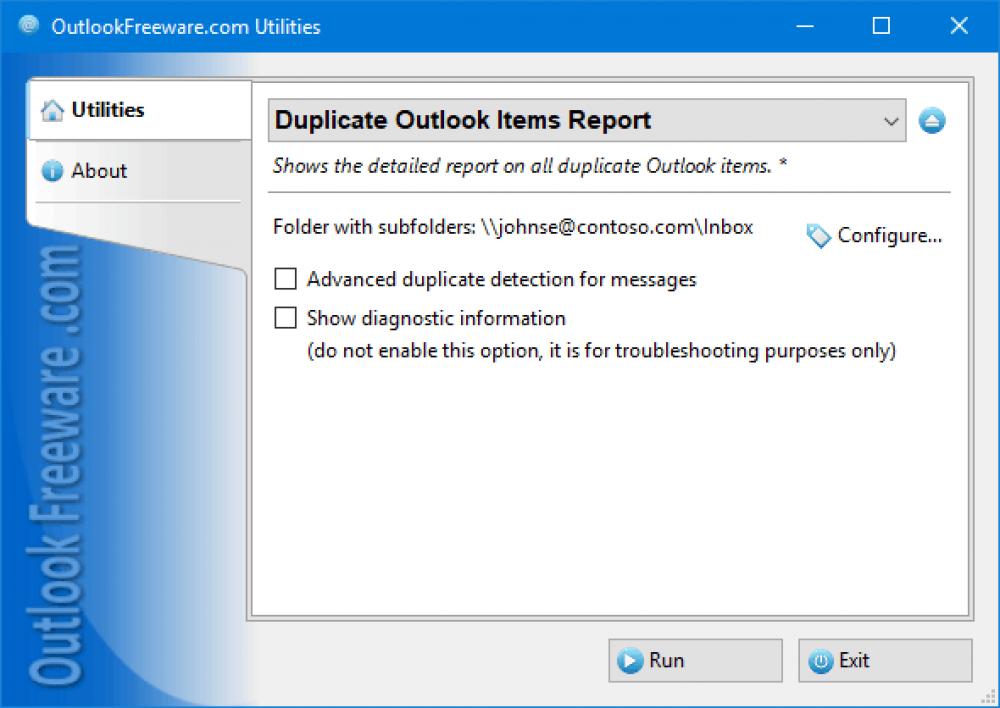This screenshot has width=1000, height=708.
Task: Click the blue tag icon next to Configure
Action: tap(818, 236)
